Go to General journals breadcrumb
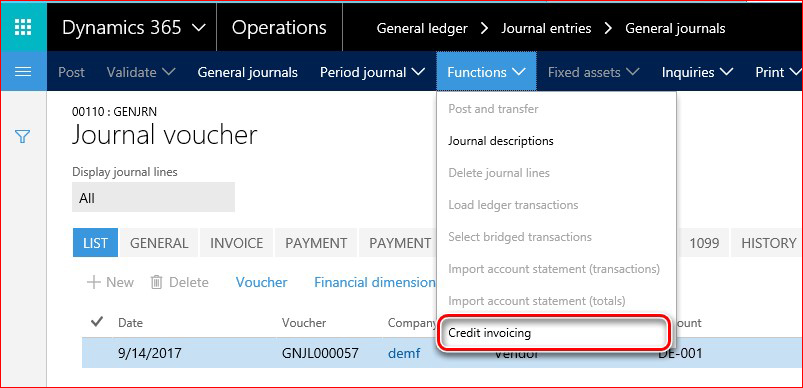The width and height of the screenshot is (803, 388). click(x=675, y=28)
